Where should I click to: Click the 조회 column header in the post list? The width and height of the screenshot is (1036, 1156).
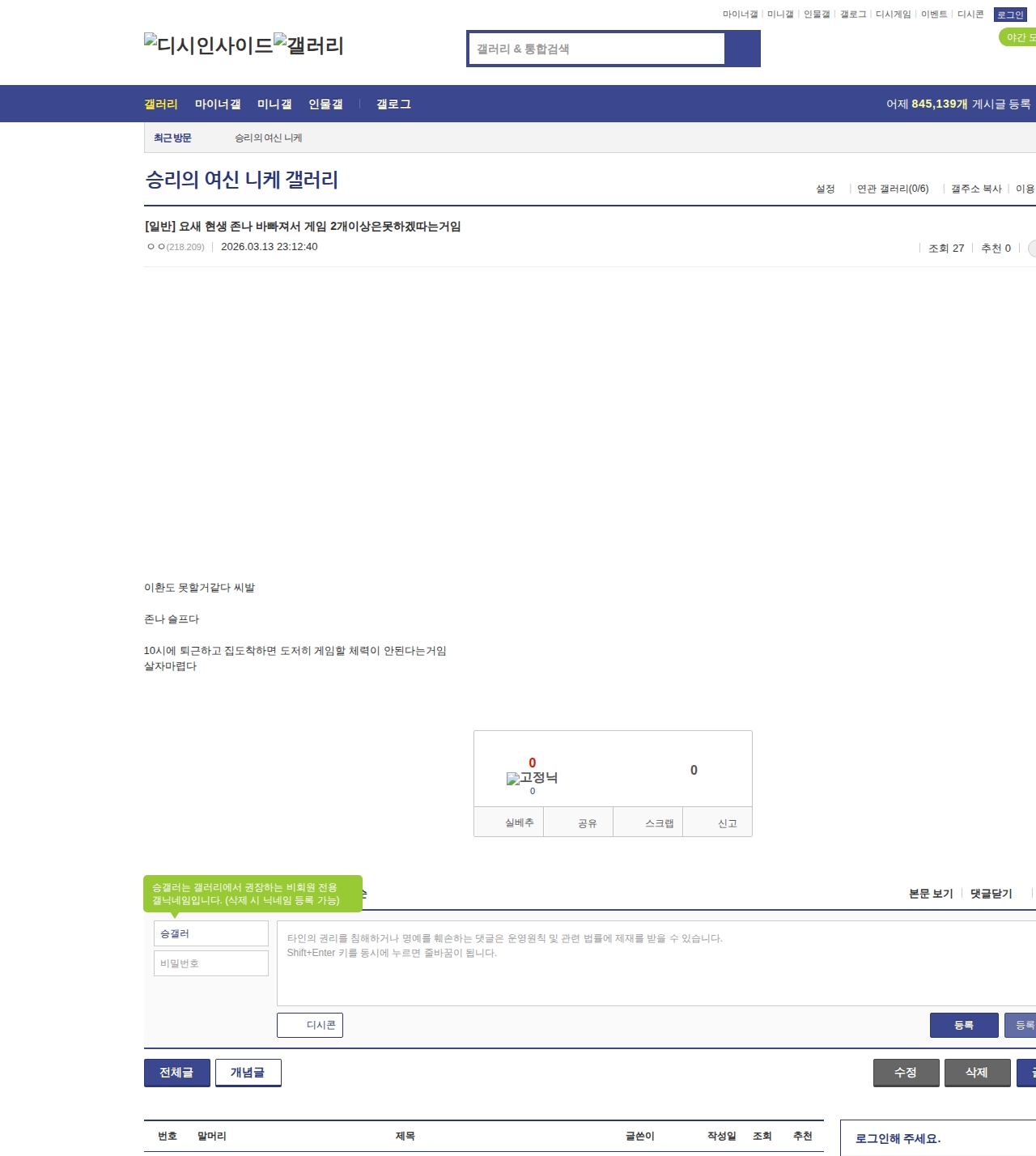pos(762,1137)
